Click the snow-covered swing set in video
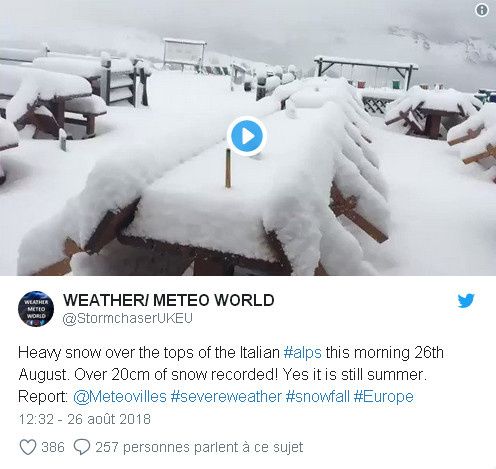Image resolution: width=496 pixels, height=469 pixels. click(366, 71)
